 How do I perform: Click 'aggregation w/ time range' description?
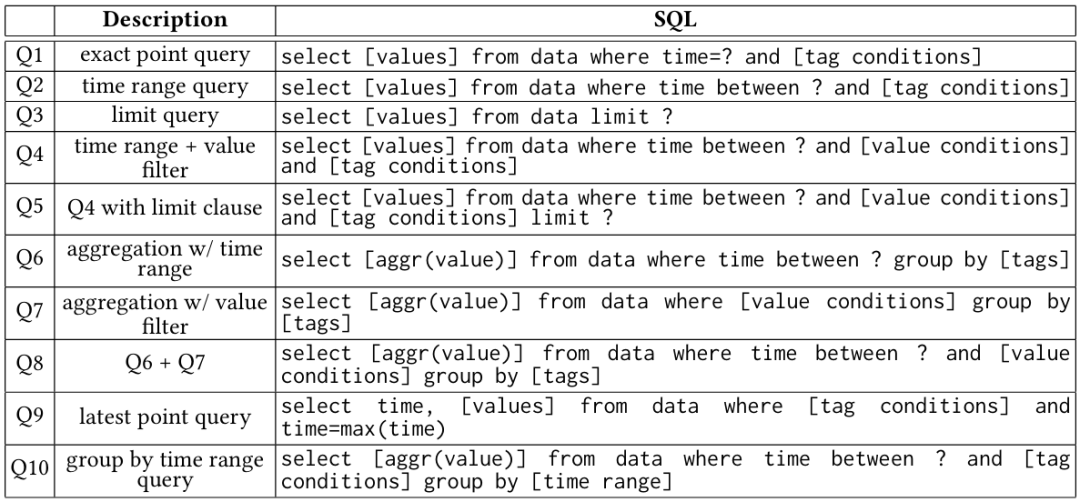coord(165,259)
